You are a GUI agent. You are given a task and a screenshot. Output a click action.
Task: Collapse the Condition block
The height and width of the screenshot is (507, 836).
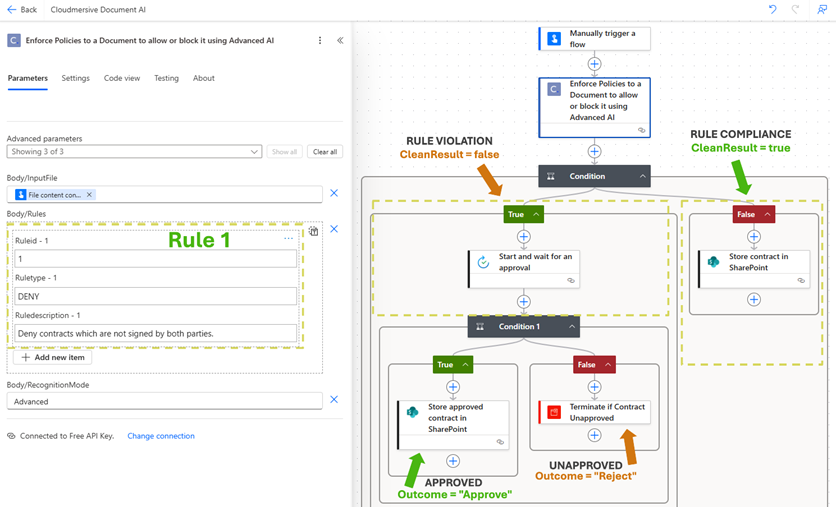[x=643, y=176]
